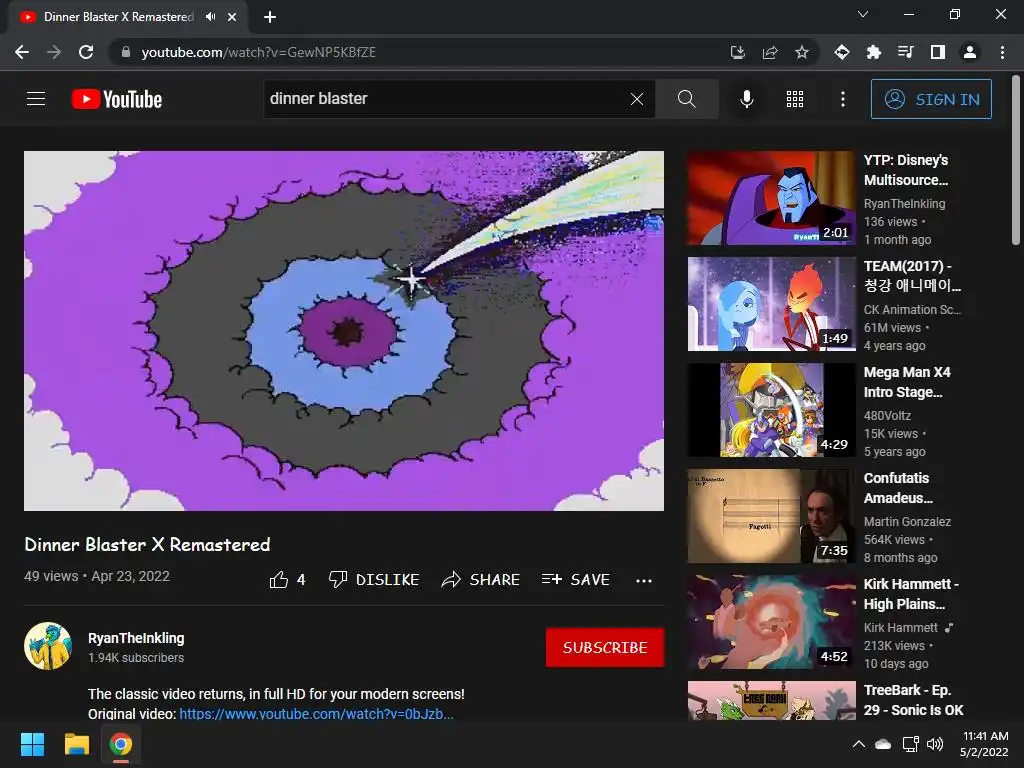Screen dimensions: 1024x768
Task: Open the YouTube apps grid
Action: click(x=795, y=99)
